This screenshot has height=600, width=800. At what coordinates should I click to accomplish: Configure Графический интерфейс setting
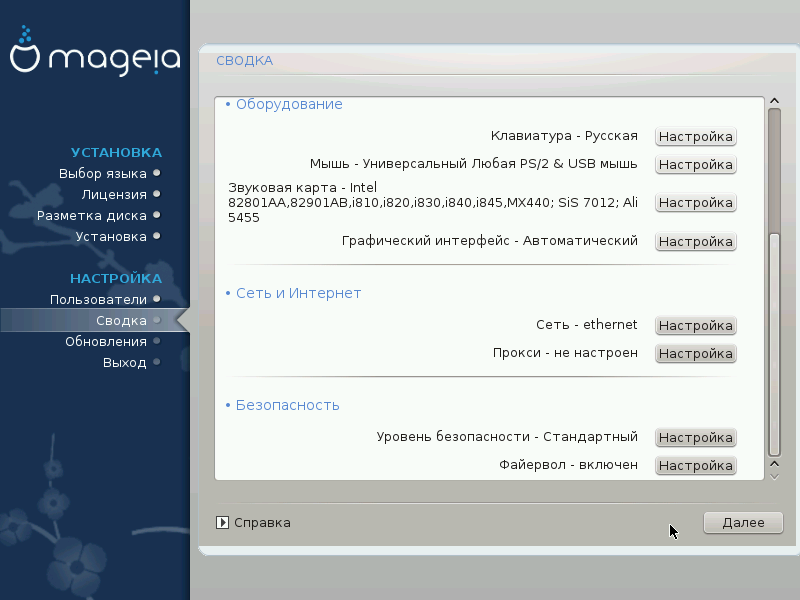coord(695,242)
